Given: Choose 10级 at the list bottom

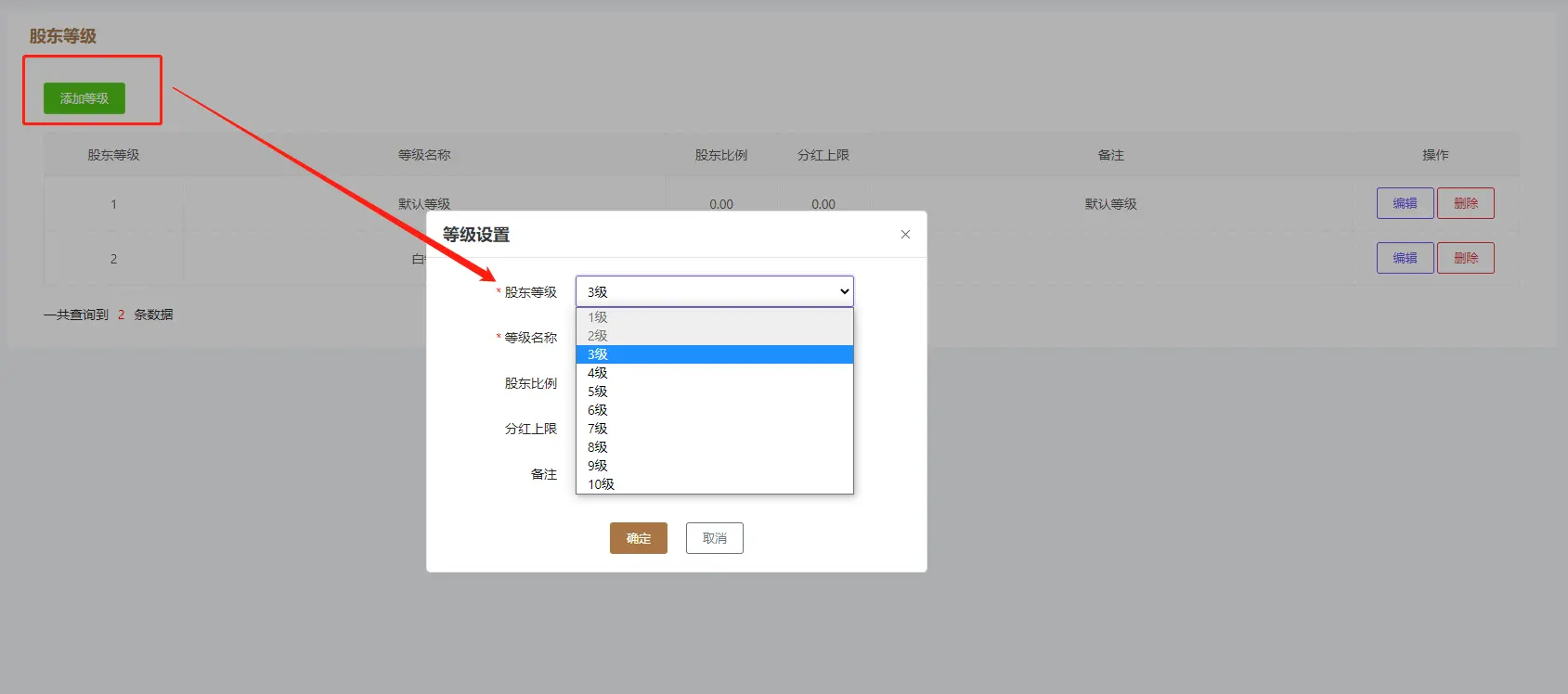Looking at the screenshot, I should pyautogui.click(x=714, y=484).
